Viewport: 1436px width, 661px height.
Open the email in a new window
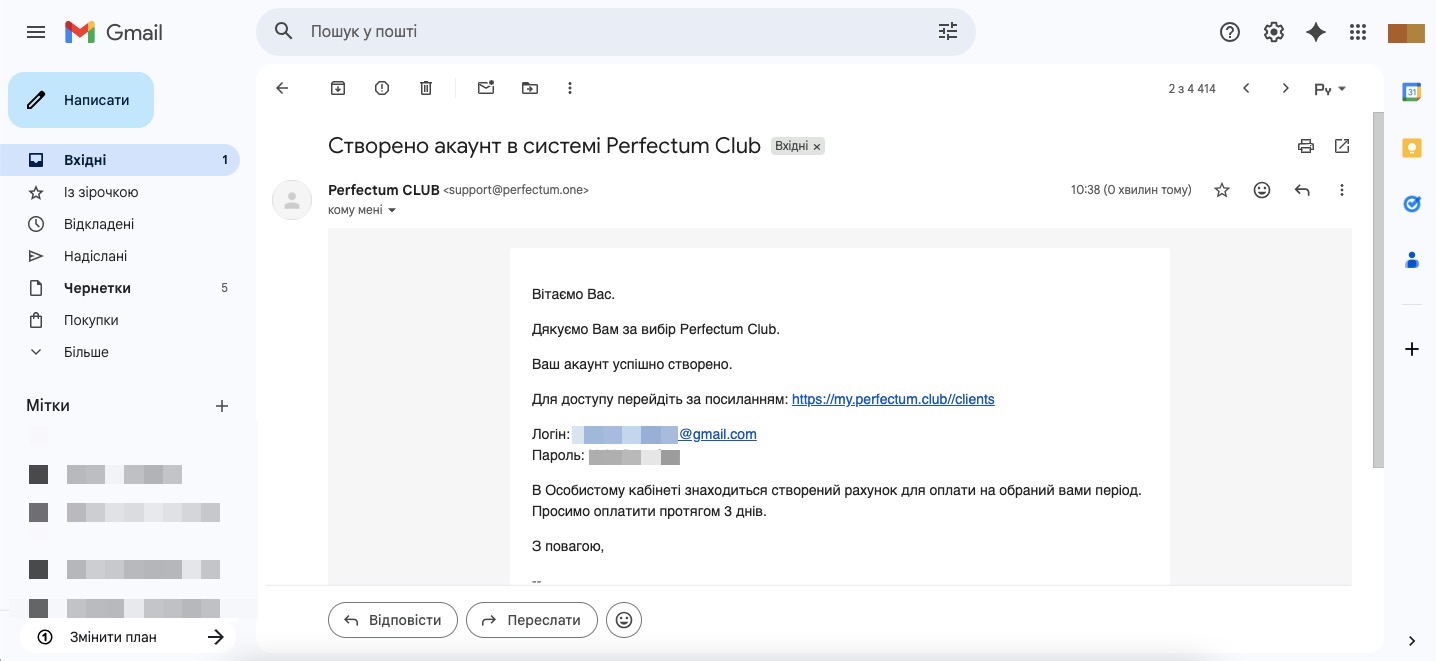[1342, 146]
